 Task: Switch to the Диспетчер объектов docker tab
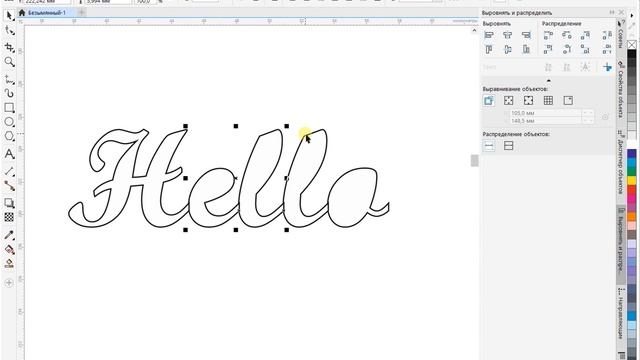620,162
